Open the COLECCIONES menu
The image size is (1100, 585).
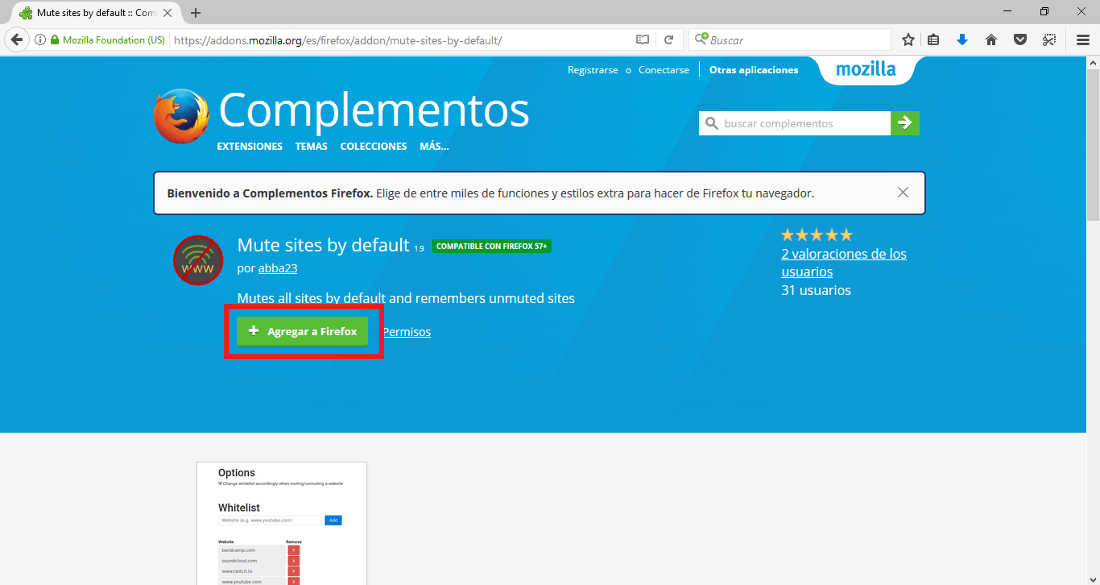click(373, 147)
